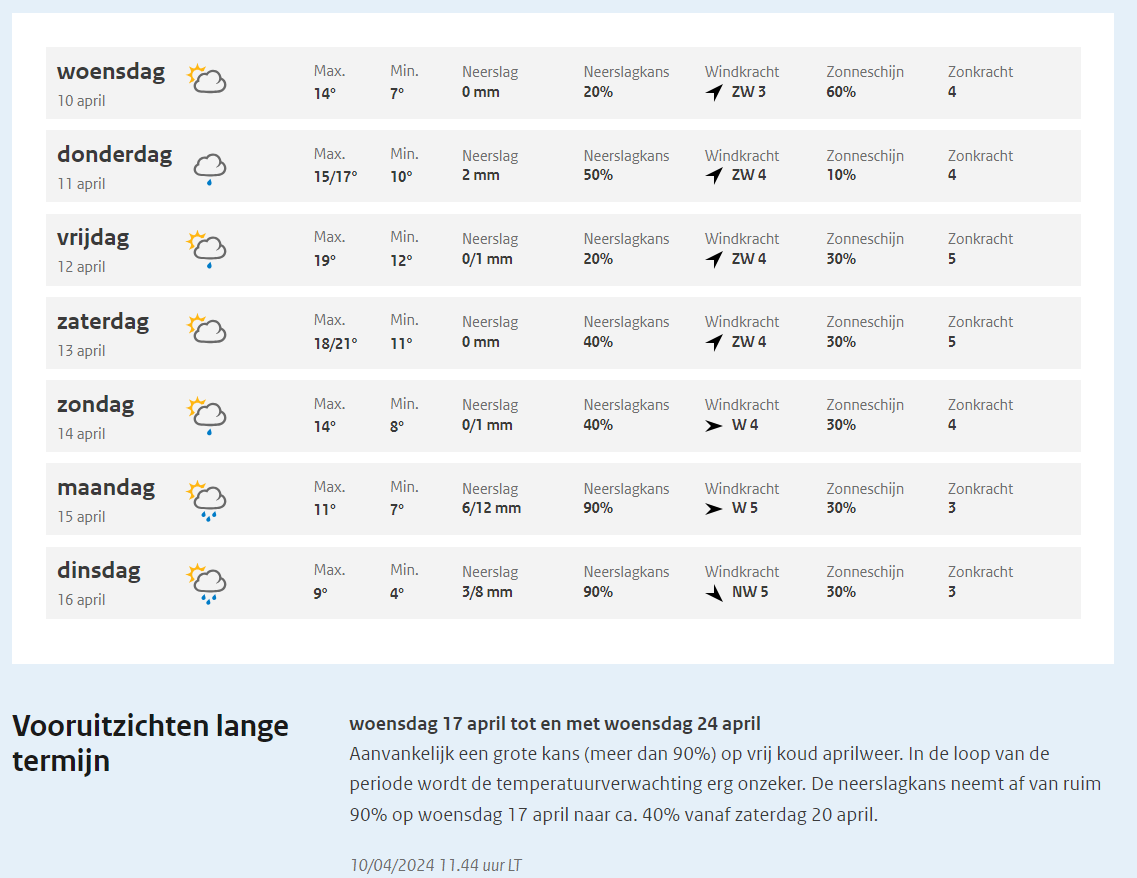Click the 6/12 mm Neerslag value
This screenshot has height=878, width=1137.
491,508
